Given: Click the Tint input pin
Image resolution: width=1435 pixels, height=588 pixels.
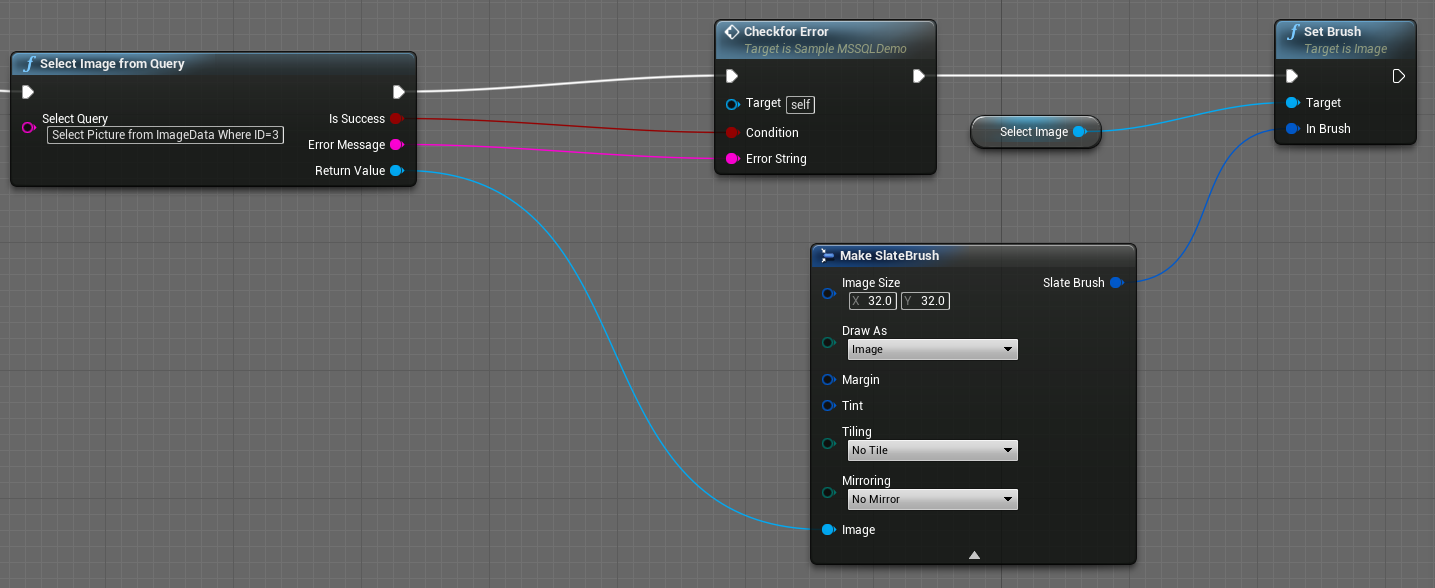Looking at the screenshot, I should click(828, 406).
